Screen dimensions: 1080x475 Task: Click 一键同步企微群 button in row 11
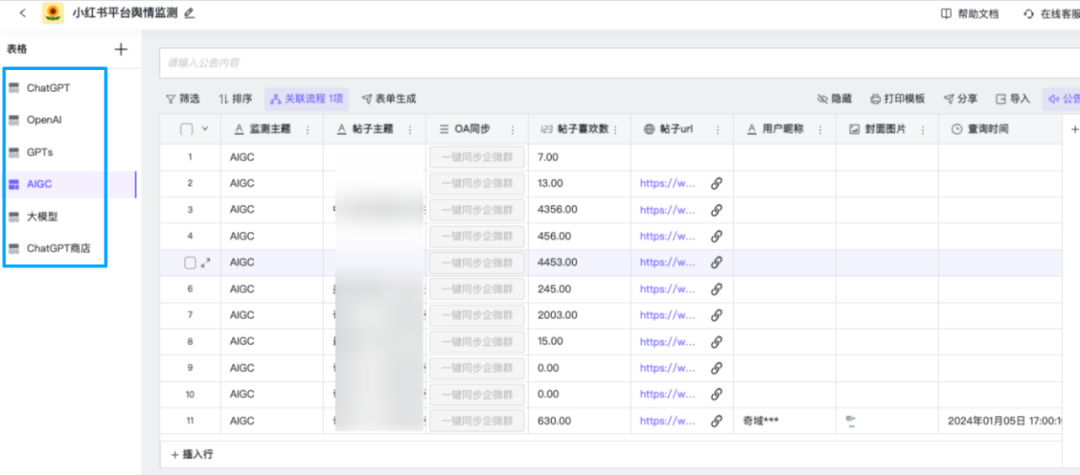tap(477, 421)
